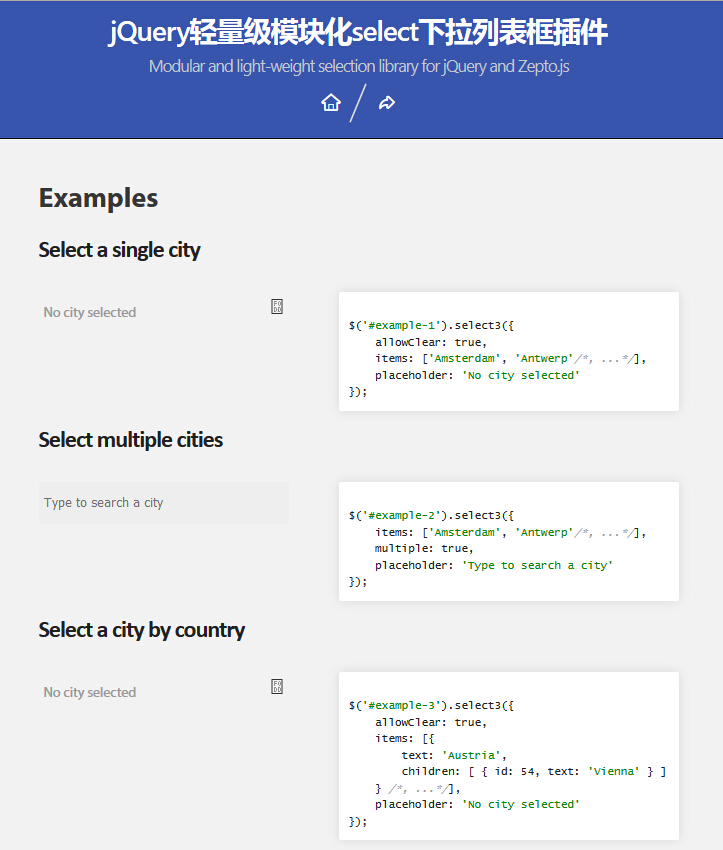Click the 'Type to search a city' input
Screen dimensions: 723x850
tap(164, 503)
